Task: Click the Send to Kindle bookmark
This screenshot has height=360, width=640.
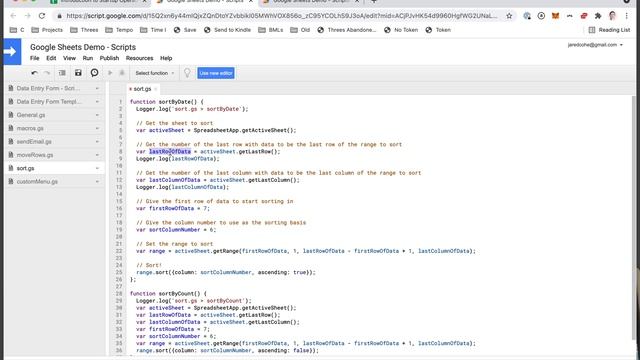Action: point(227,30)
